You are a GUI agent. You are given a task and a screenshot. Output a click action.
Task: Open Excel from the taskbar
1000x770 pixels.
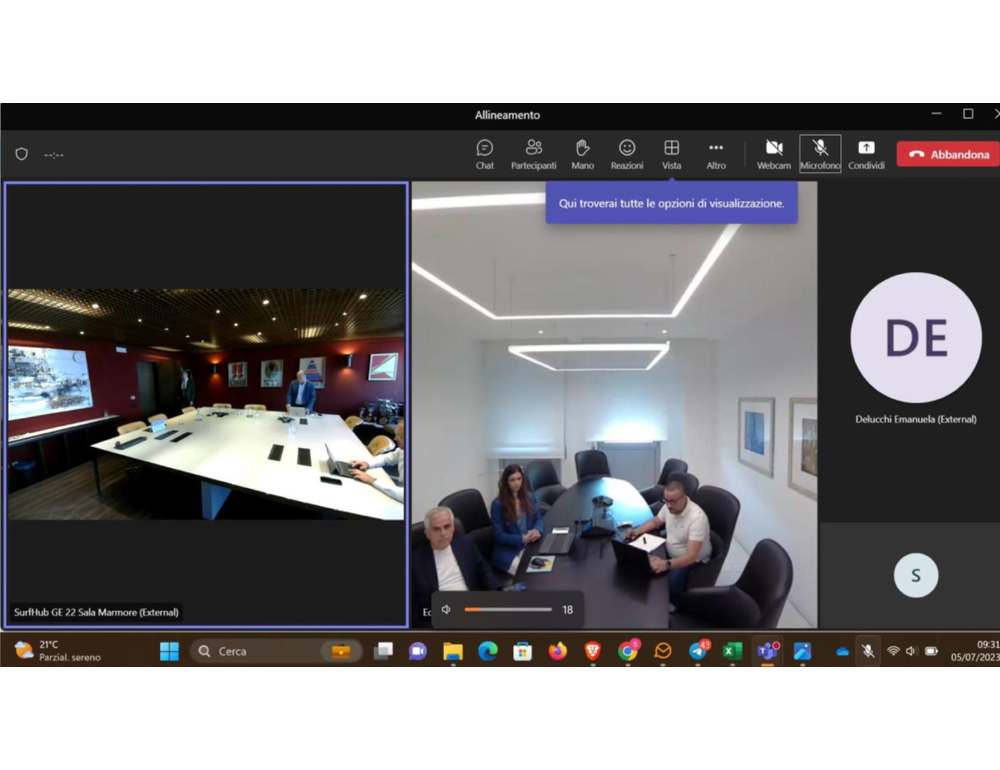[x=732, y=651]
